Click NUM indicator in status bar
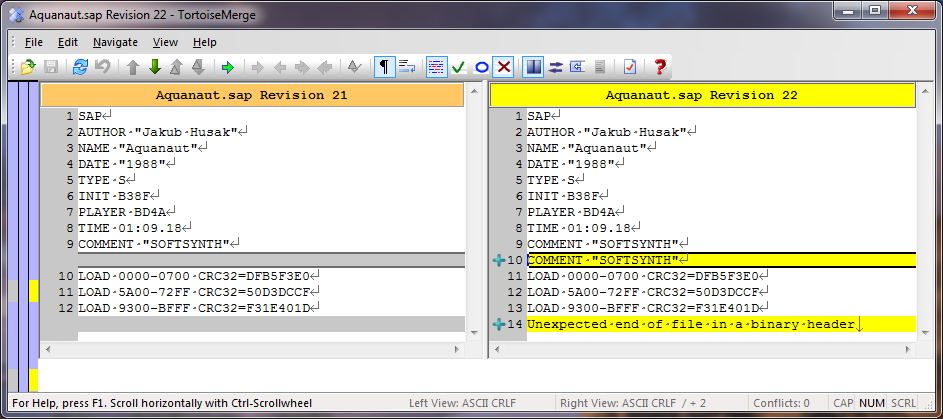The width and height of the screenshot is (943, 419). tap(871, 403)
